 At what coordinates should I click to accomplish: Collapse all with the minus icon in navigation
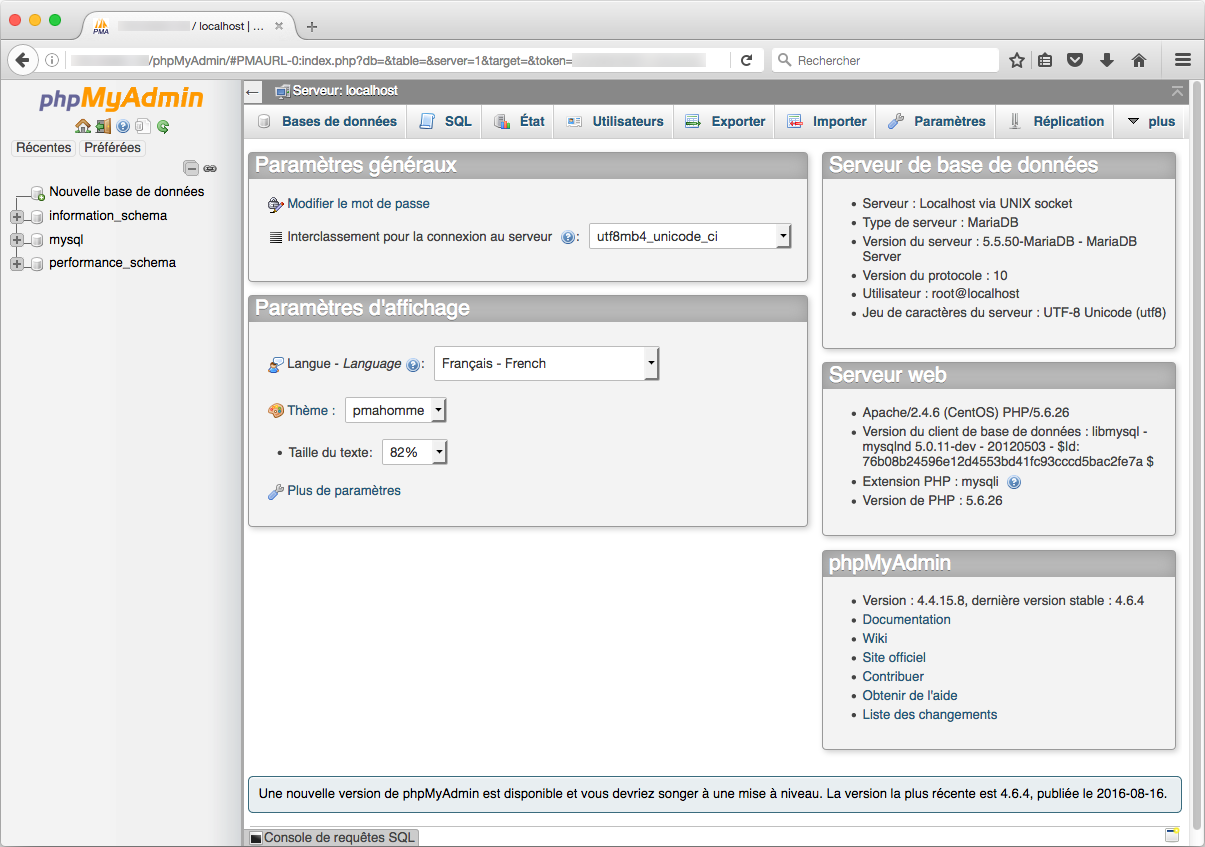coord(191,168)
